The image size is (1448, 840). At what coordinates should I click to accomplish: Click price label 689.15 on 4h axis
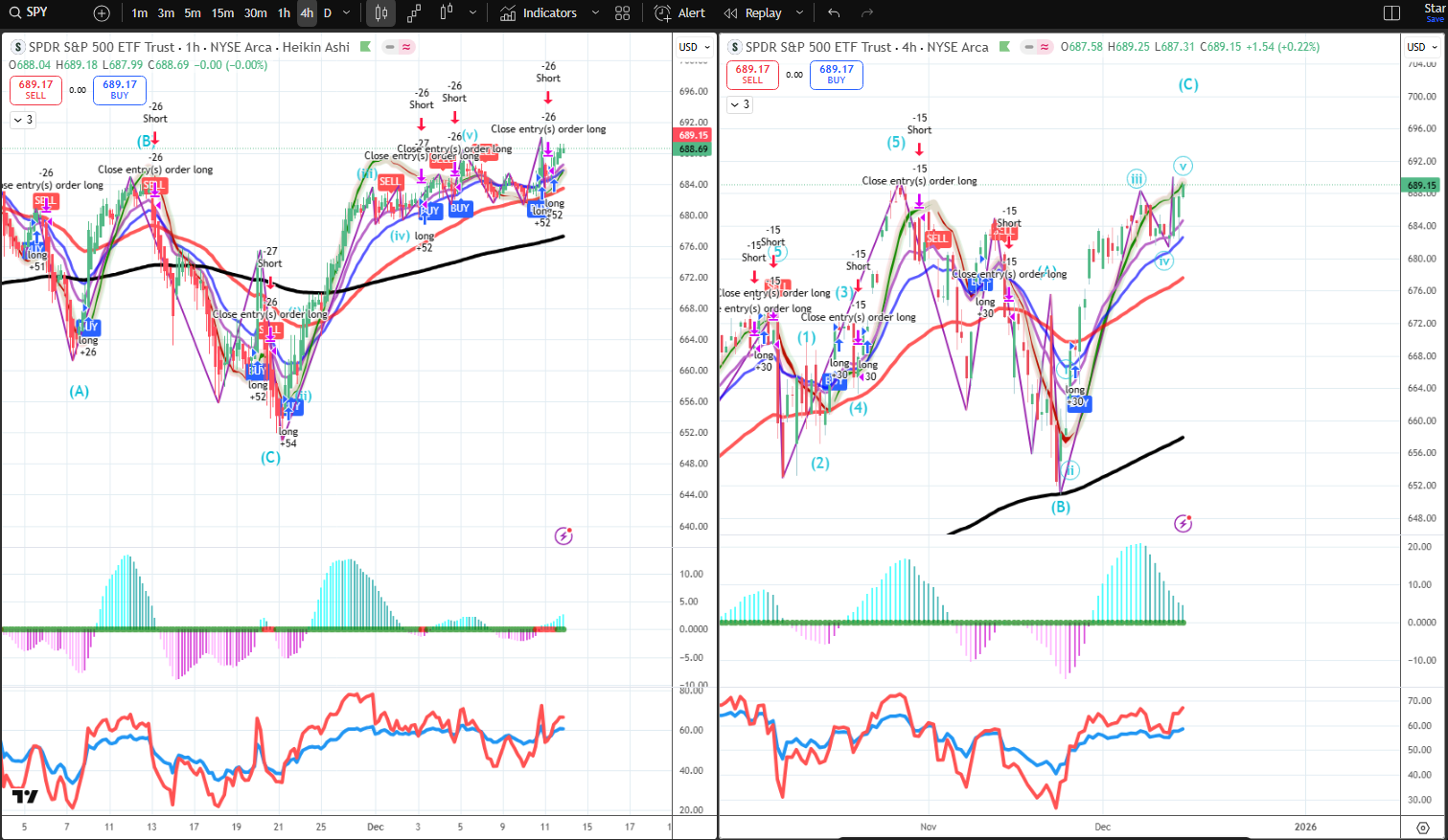[x=1422, y=186]
